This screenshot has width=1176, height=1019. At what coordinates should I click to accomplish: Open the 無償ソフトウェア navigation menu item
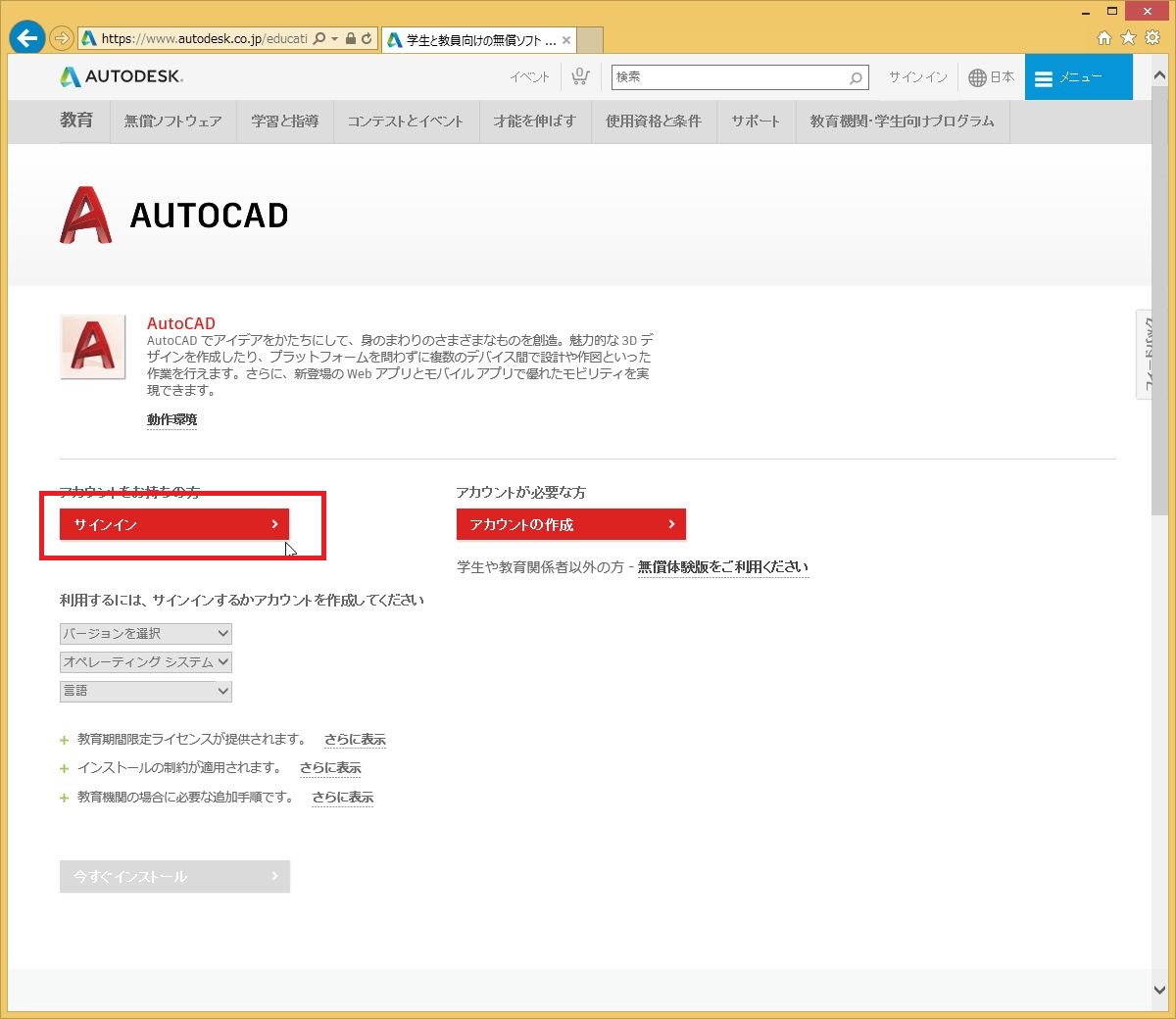[x=172, y=121]
